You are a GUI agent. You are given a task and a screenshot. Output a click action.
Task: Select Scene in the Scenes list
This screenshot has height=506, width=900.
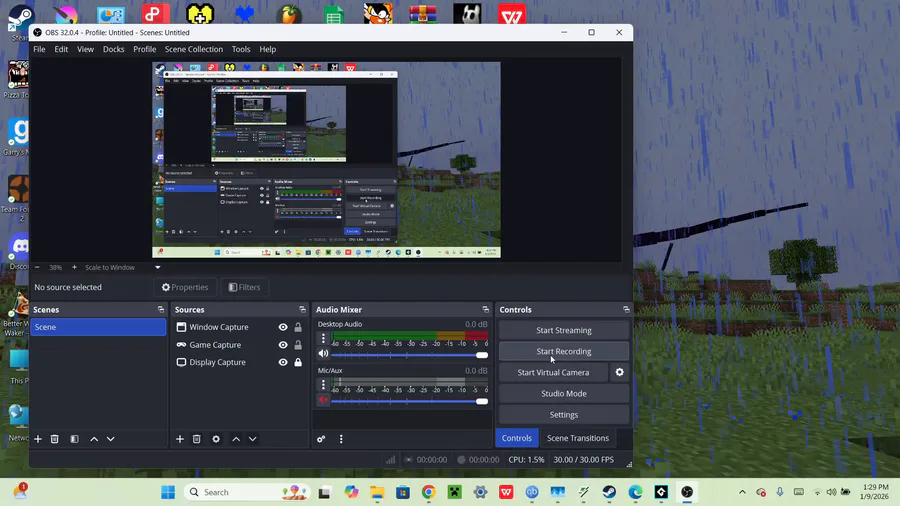click(x=98, y=327)
